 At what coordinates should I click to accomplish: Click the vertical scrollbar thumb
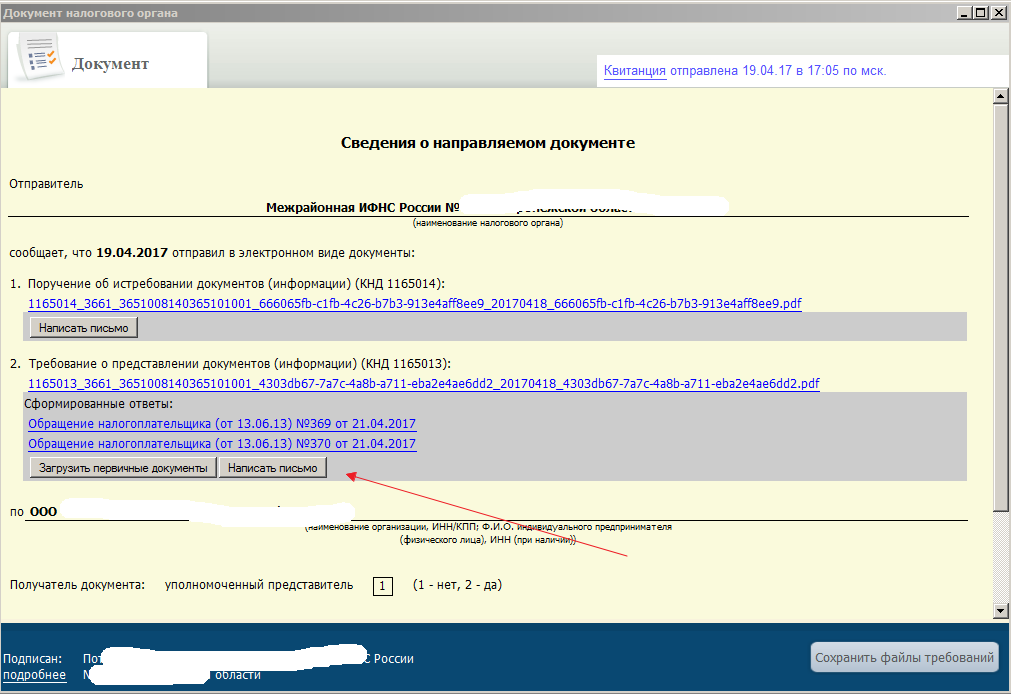998,300
